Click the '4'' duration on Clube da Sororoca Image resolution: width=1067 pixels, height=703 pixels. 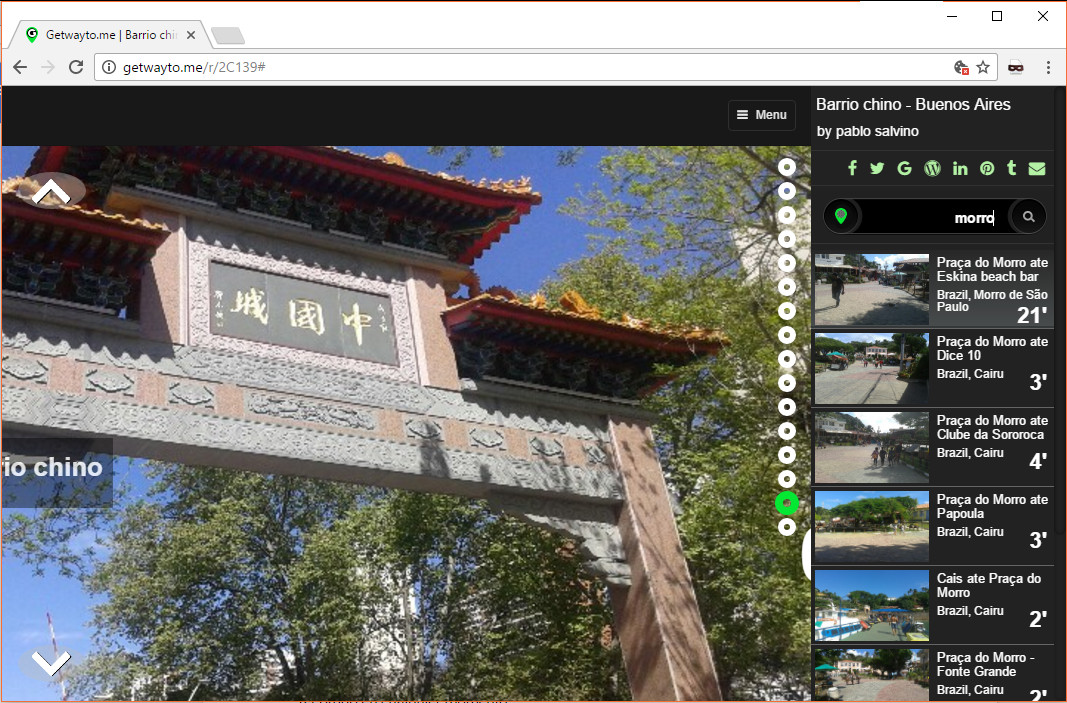click(1038, 461)
